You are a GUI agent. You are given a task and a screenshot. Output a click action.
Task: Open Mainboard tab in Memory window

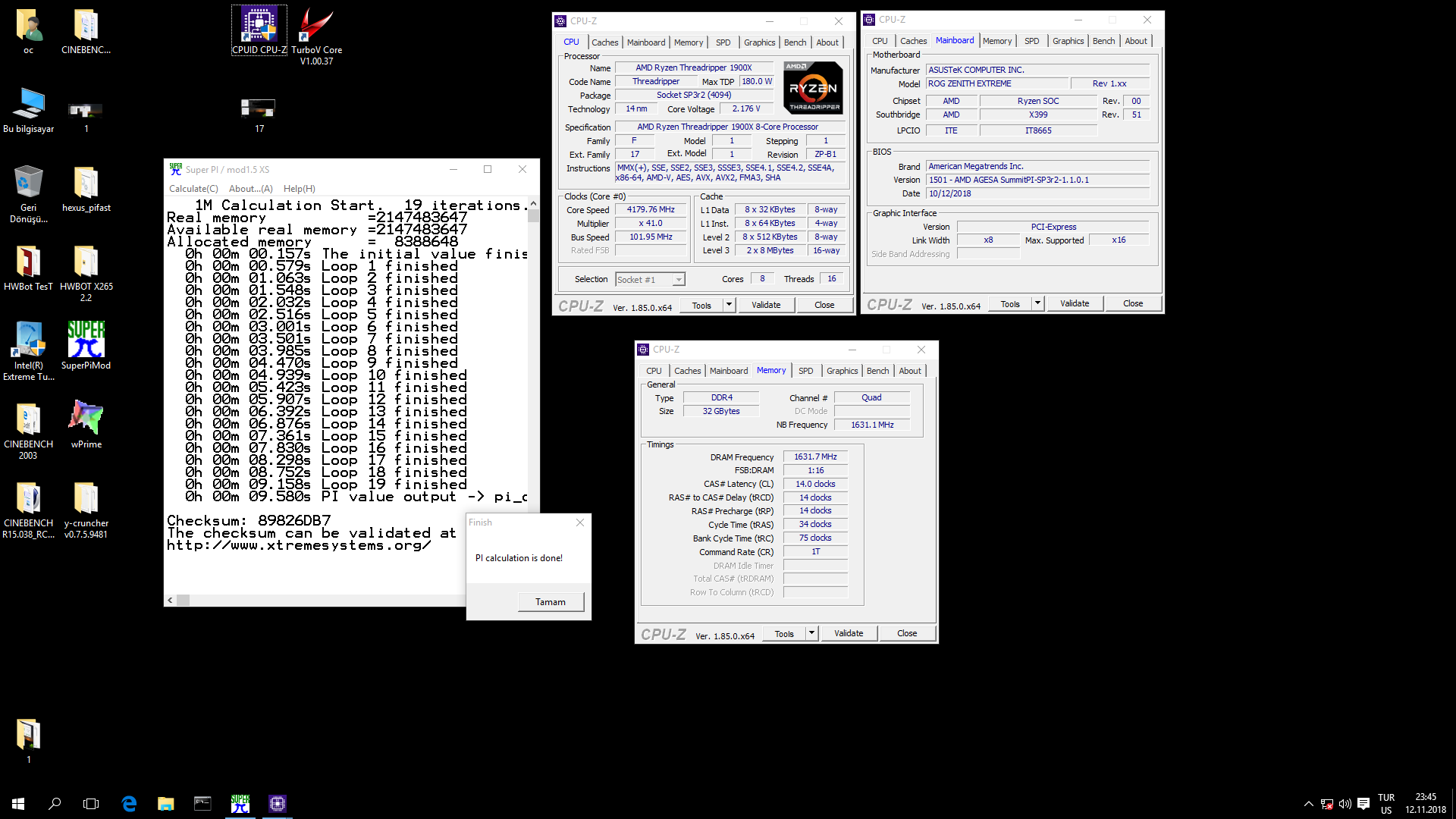pos(728,371)
